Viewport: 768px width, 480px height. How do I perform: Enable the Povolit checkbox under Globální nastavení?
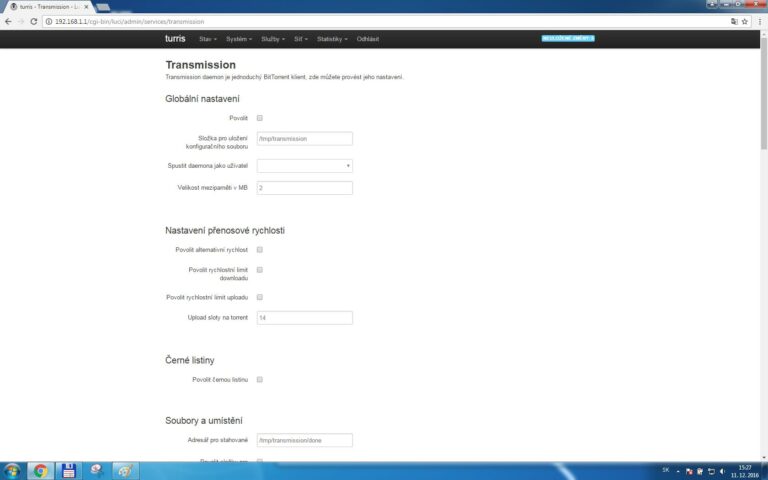pyautogui.click(x=260, y=118)
